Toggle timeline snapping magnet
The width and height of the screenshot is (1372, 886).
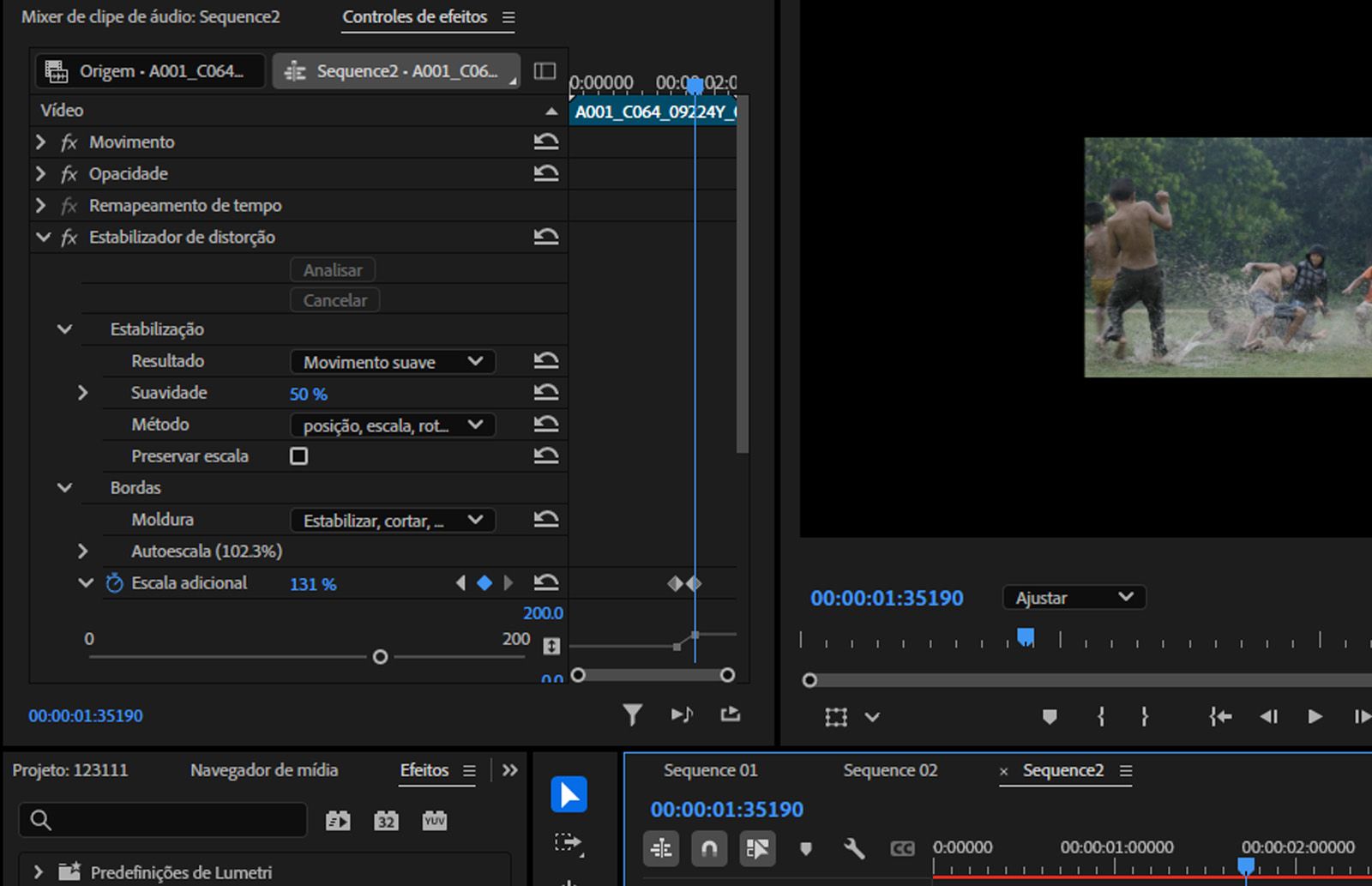coord(709,849)
